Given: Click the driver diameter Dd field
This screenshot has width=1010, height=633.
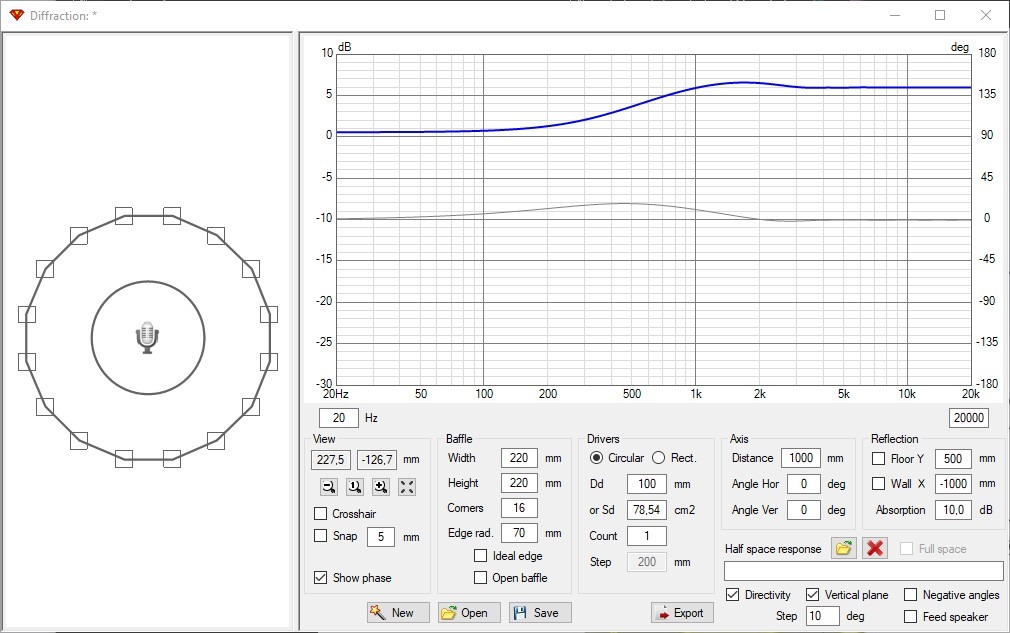Looking at the screenshot, I should [x=647, y=484].
